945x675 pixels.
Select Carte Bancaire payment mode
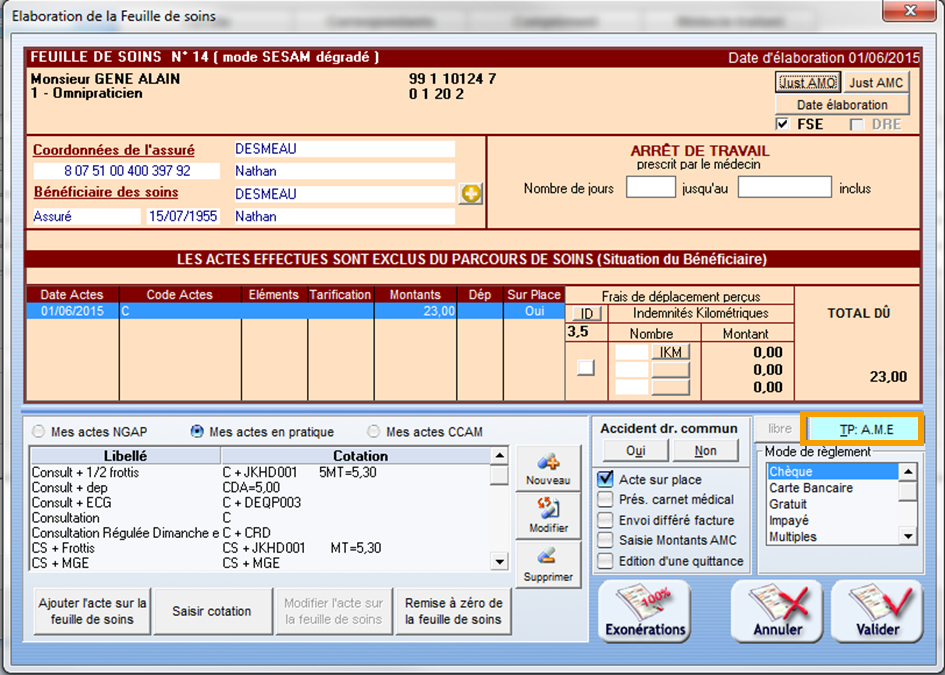811,488
